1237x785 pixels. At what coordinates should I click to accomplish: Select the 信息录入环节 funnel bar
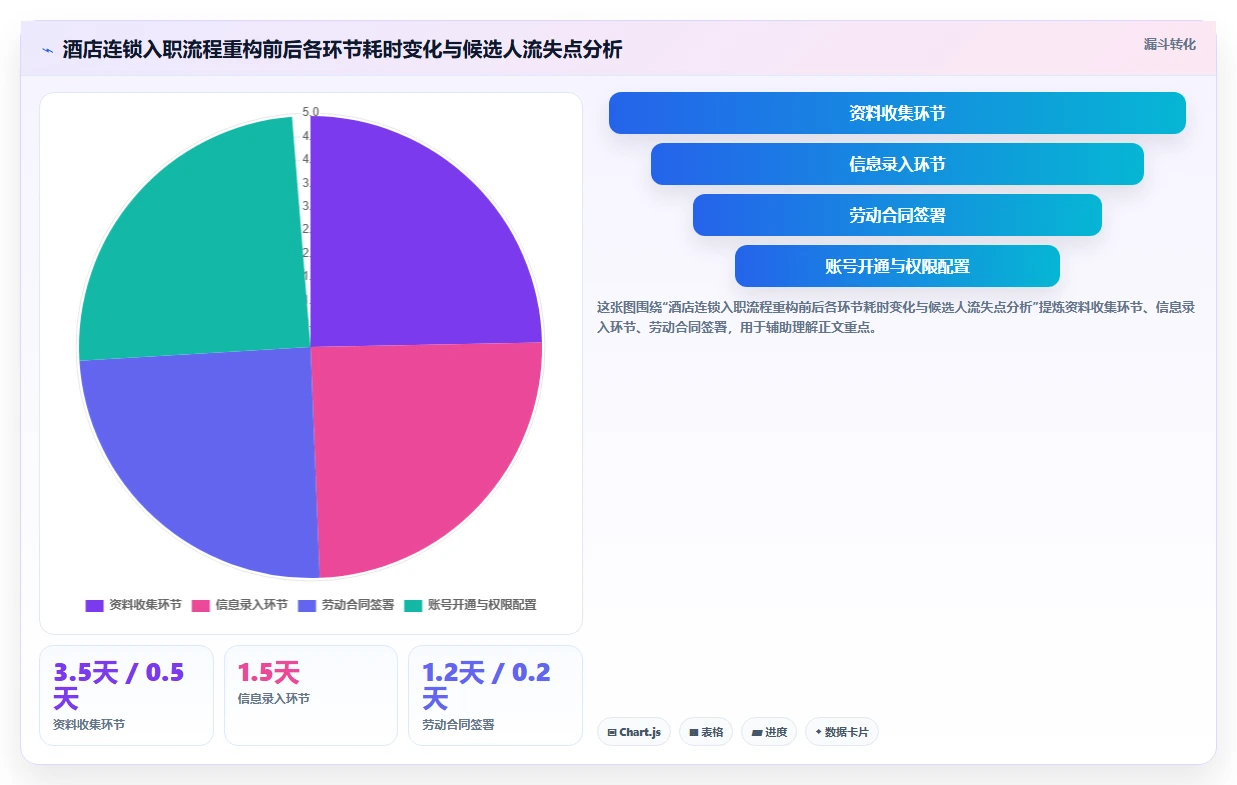tap(897, 164)
